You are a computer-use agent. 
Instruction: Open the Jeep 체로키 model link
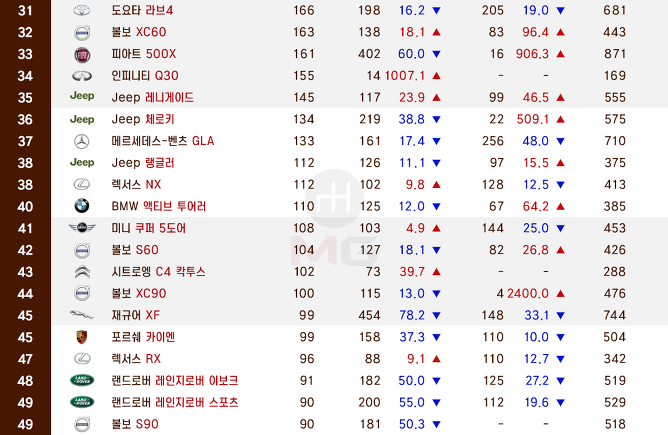143,119
